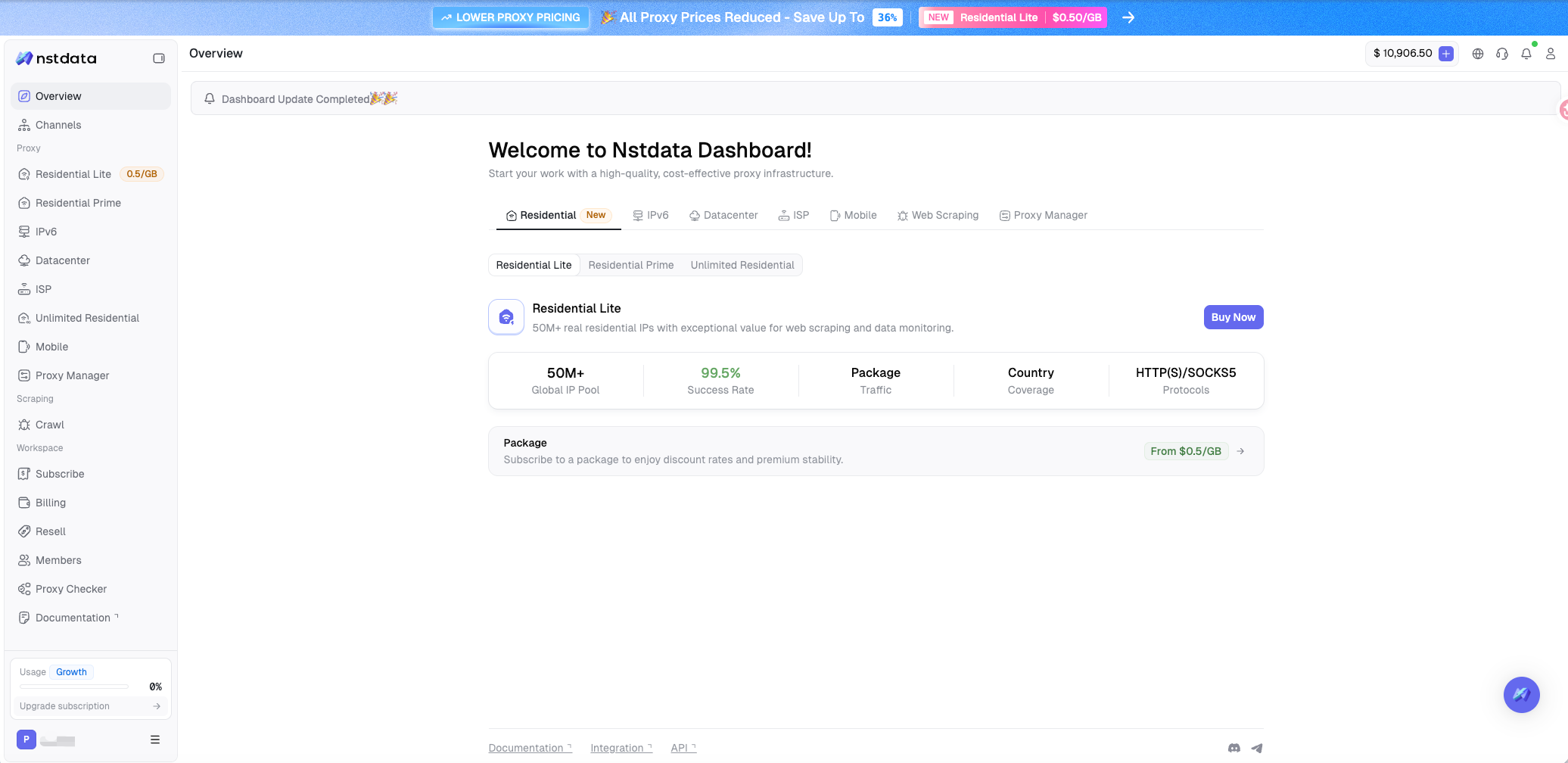Open Overview in the sidebar

click(91, 96)
